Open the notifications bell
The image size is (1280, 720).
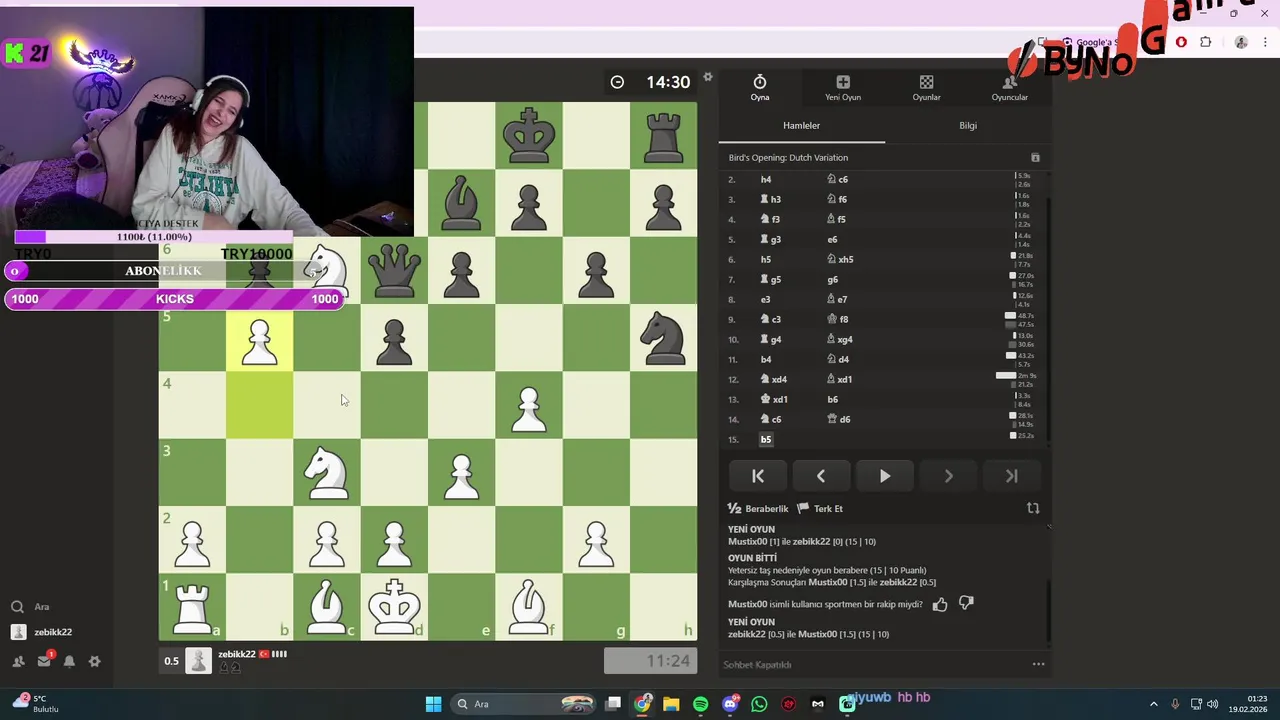(x=69, y=661)
